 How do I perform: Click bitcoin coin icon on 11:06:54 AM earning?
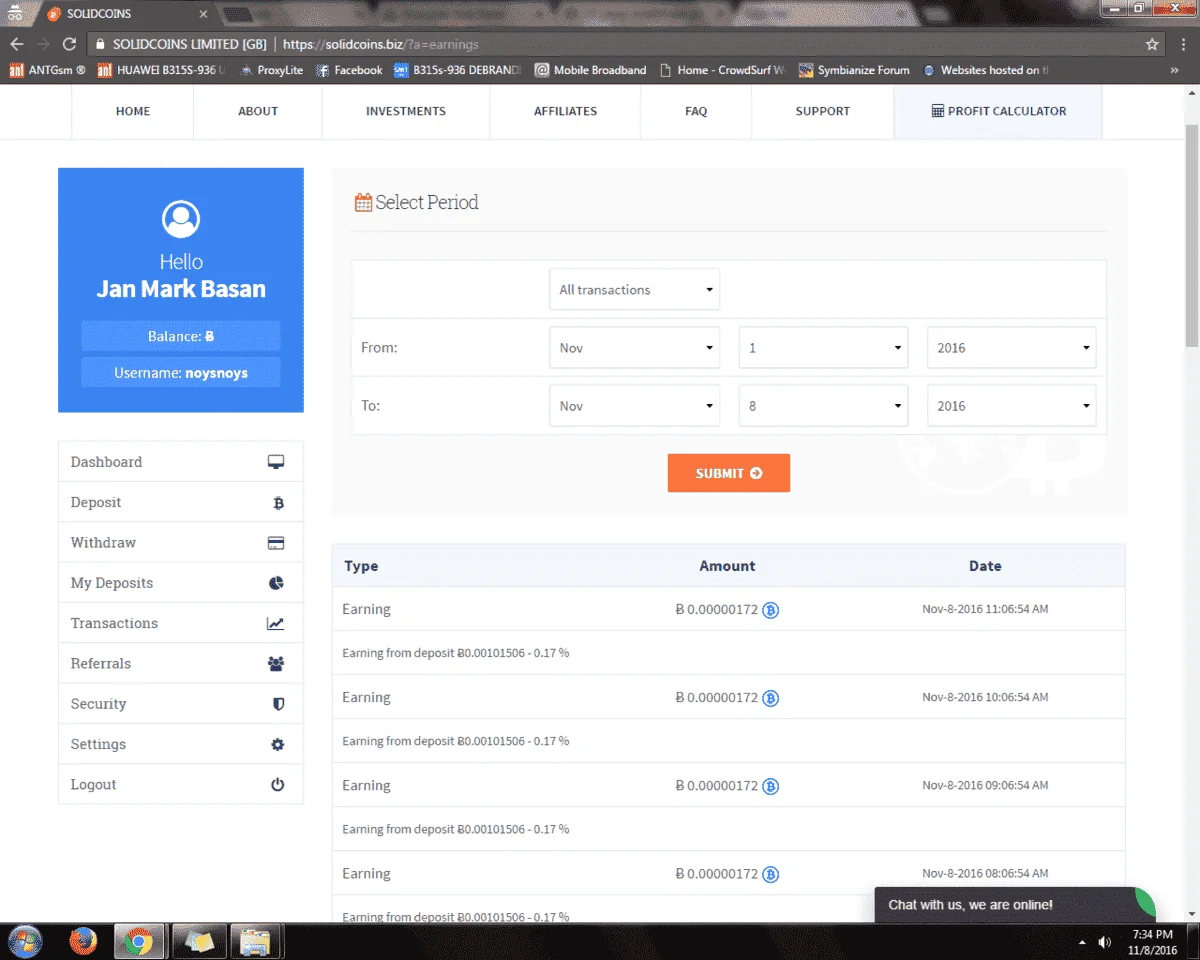(770, 610)
